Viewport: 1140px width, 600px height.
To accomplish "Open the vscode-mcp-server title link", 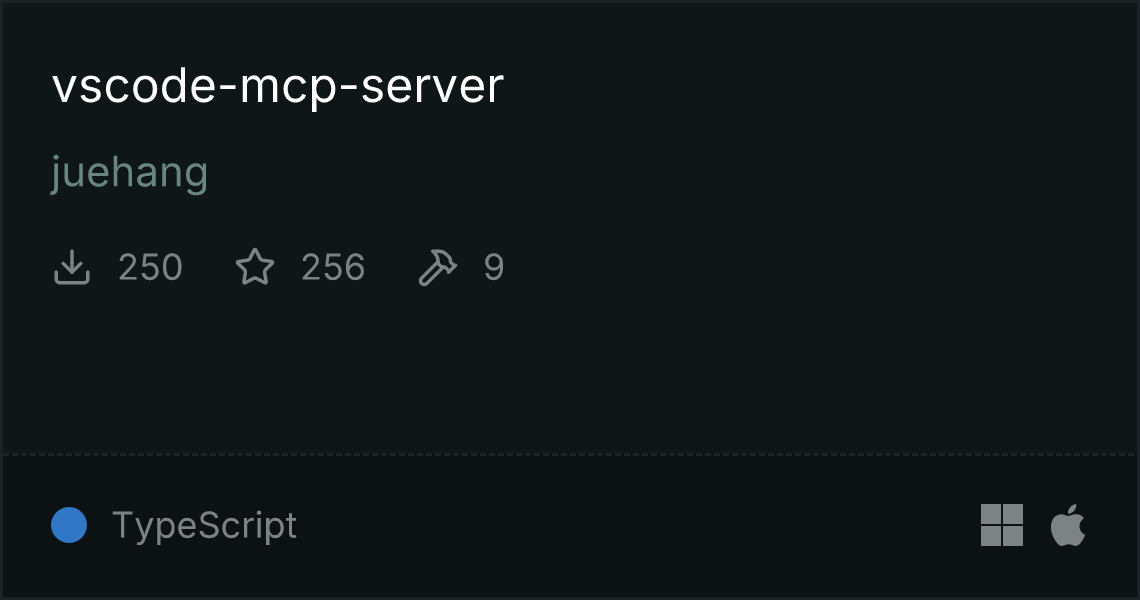I will click(x=278, y=86).
